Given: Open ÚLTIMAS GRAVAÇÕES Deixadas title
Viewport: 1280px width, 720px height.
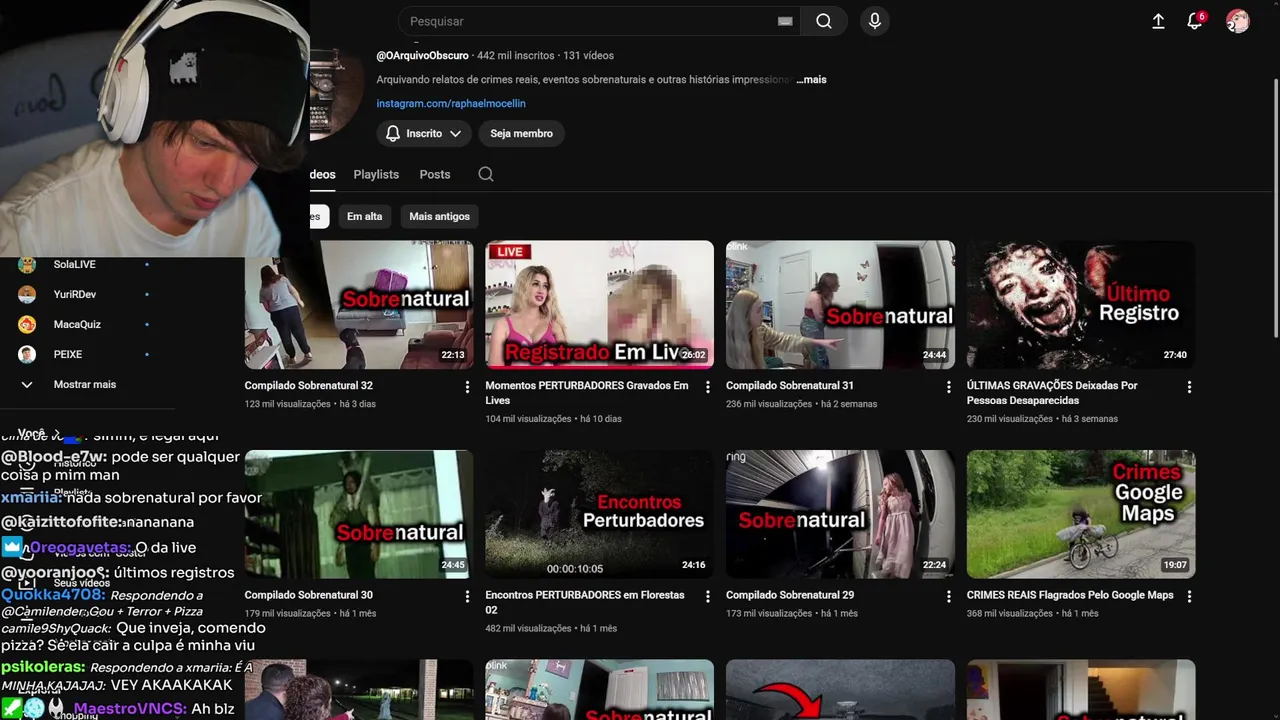Looking at the screenshot, I should 1052,392.
